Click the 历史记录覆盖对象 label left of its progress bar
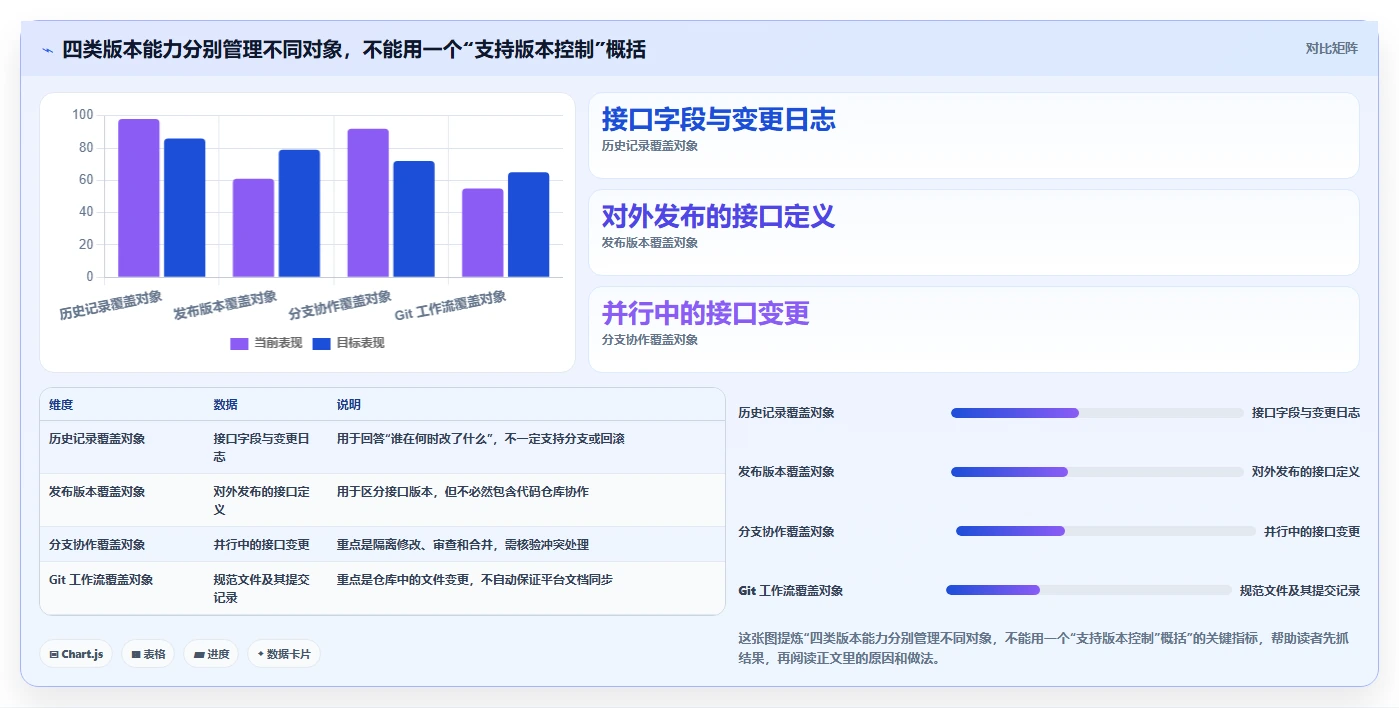 coord(786,413)
